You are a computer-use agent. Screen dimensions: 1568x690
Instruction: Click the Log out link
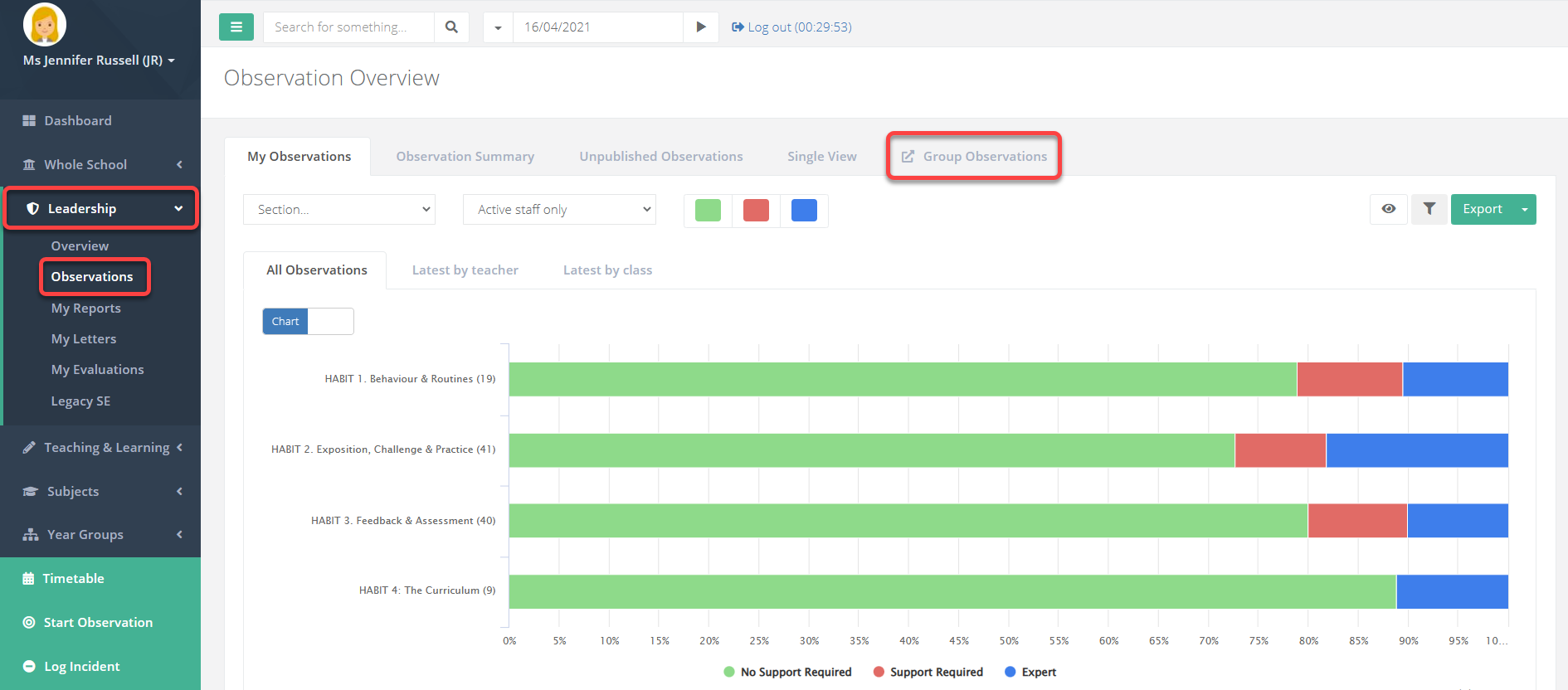tap(791, 27)
